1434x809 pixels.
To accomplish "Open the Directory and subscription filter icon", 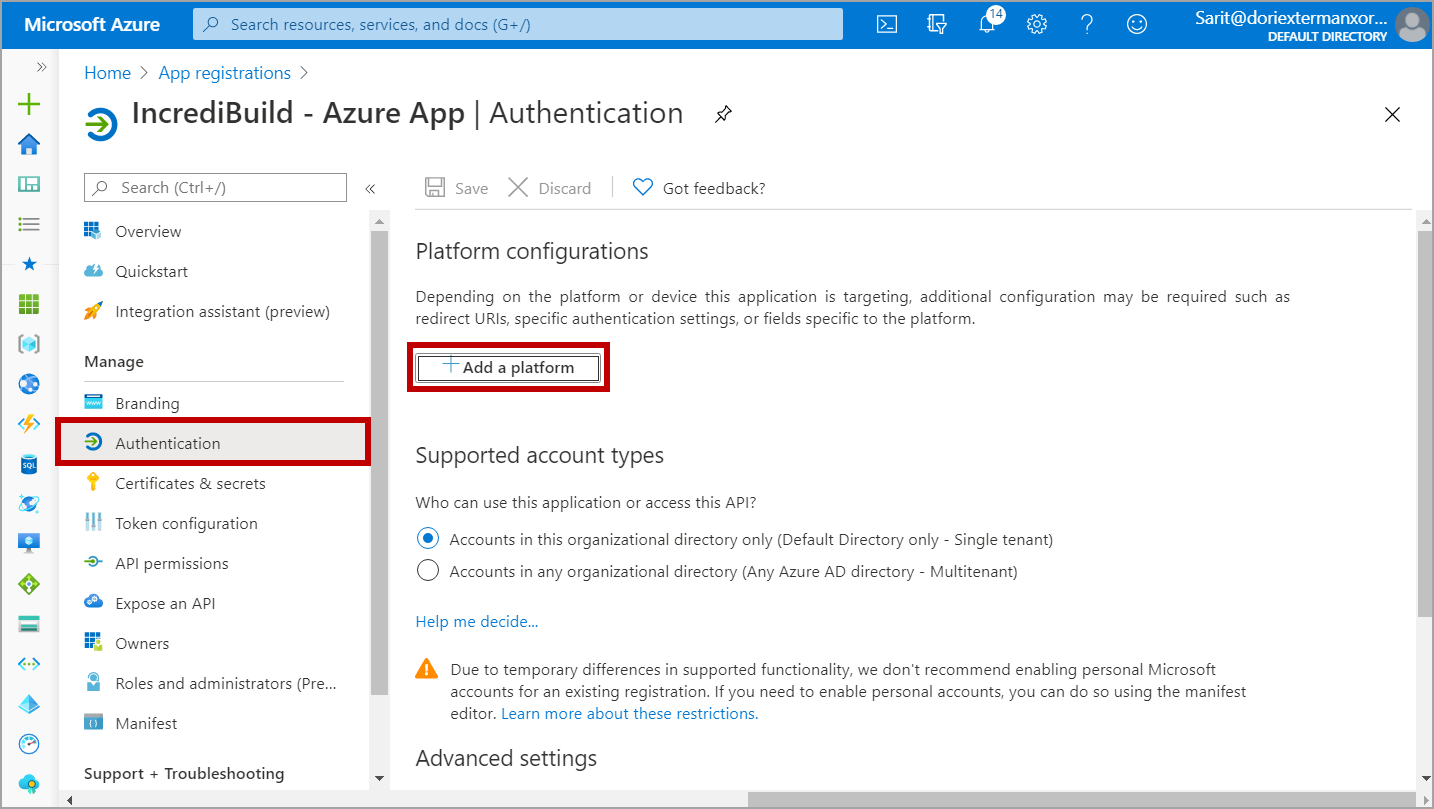I will click(x=937, y=24).
